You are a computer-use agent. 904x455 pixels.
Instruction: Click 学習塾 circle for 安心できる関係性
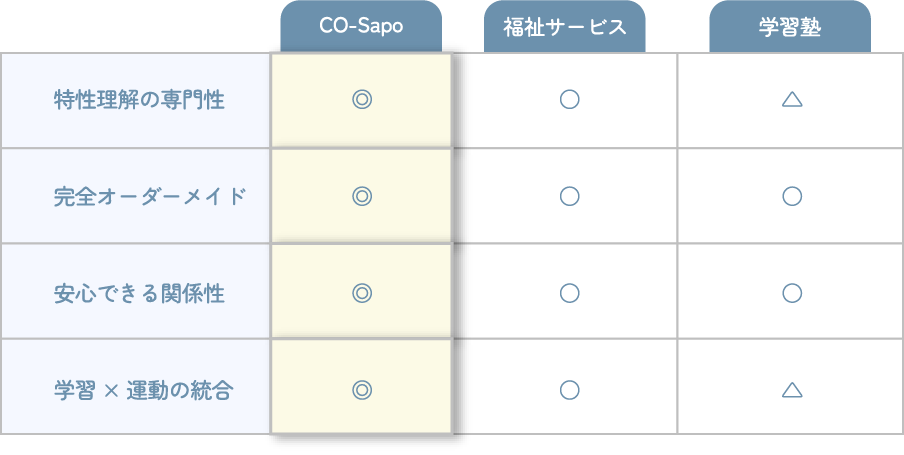click(x=792, y=293)
